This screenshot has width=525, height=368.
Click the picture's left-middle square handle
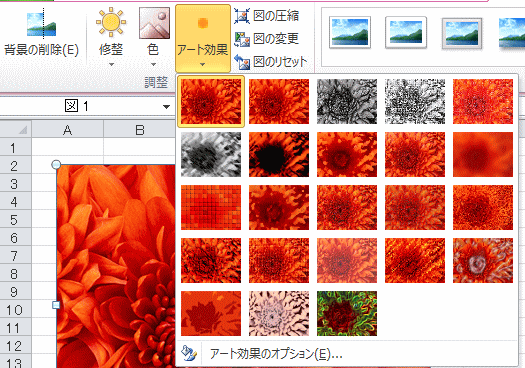[56, 305]
